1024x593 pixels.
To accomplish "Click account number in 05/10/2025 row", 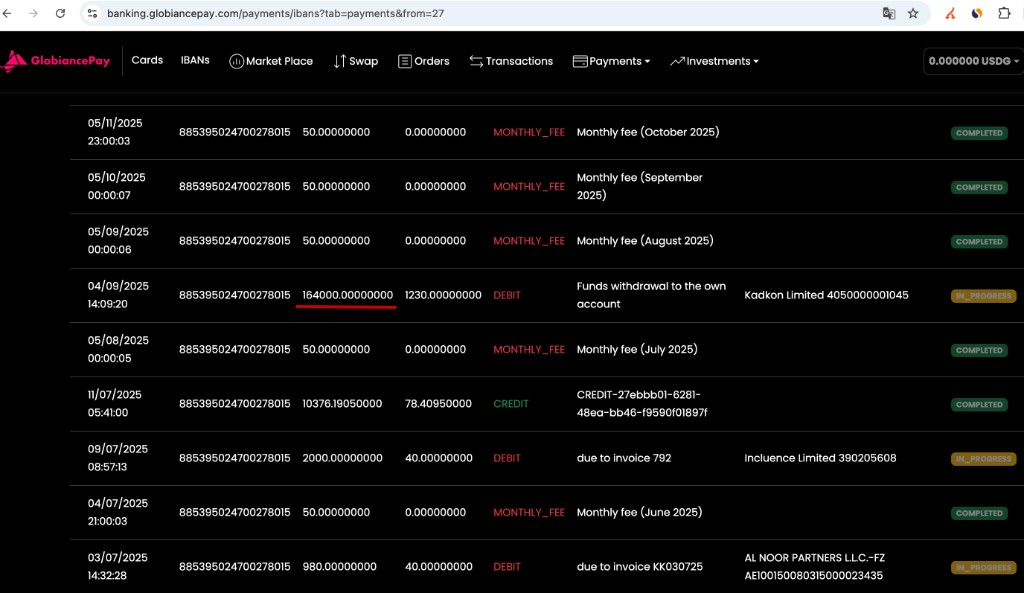I will pyautogui.click(x=234, y=186).
